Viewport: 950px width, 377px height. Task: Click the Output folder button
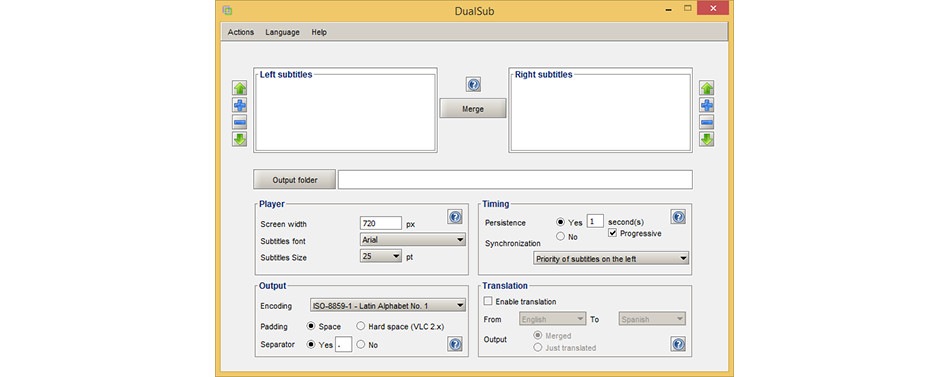coord(294,179)
